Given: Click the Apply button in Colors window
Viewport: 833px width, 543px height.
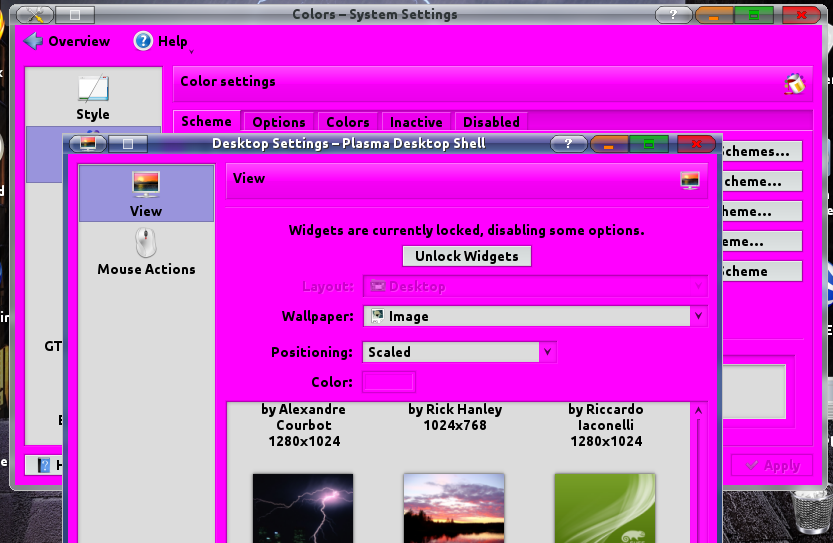Looking at the screenshot, I should point(772,466).
